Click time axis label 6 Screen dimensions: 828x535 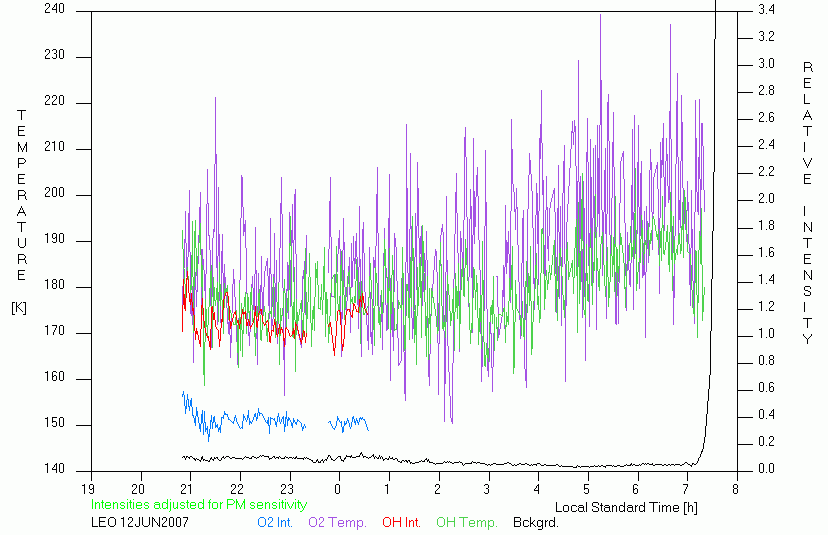click(x=636, y=490)
